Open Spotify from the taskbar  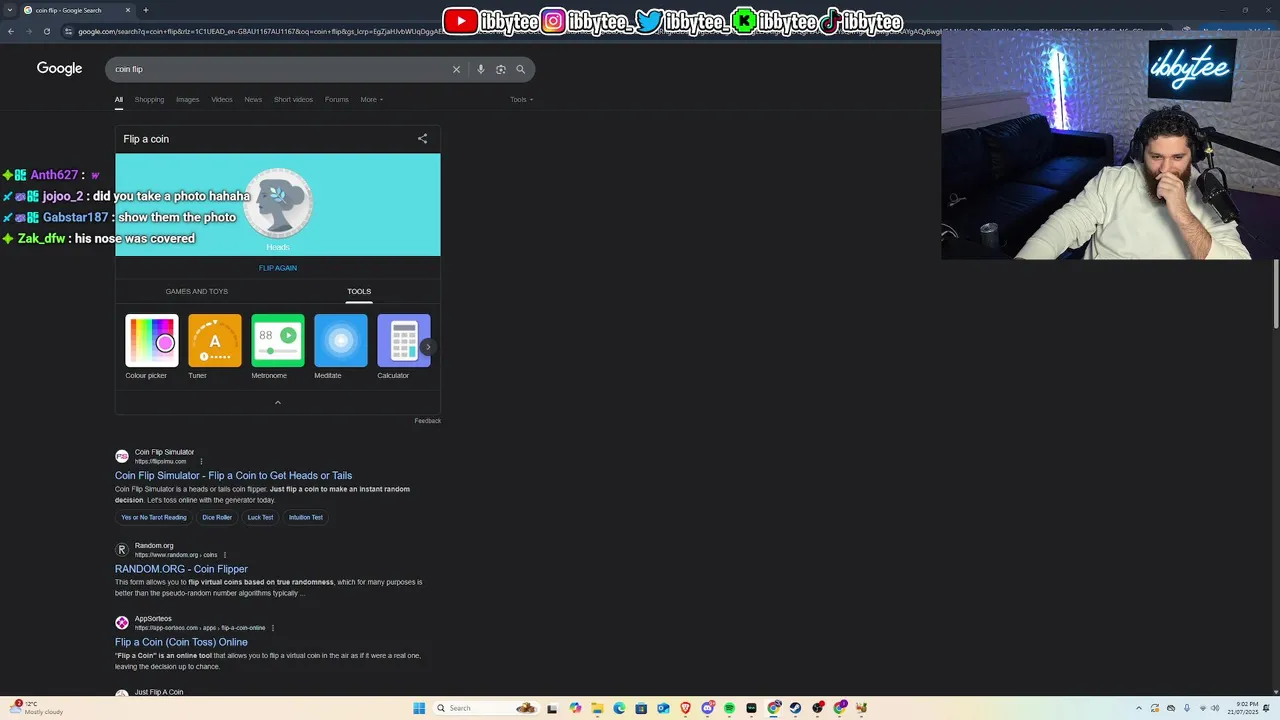tap(729, 708)
